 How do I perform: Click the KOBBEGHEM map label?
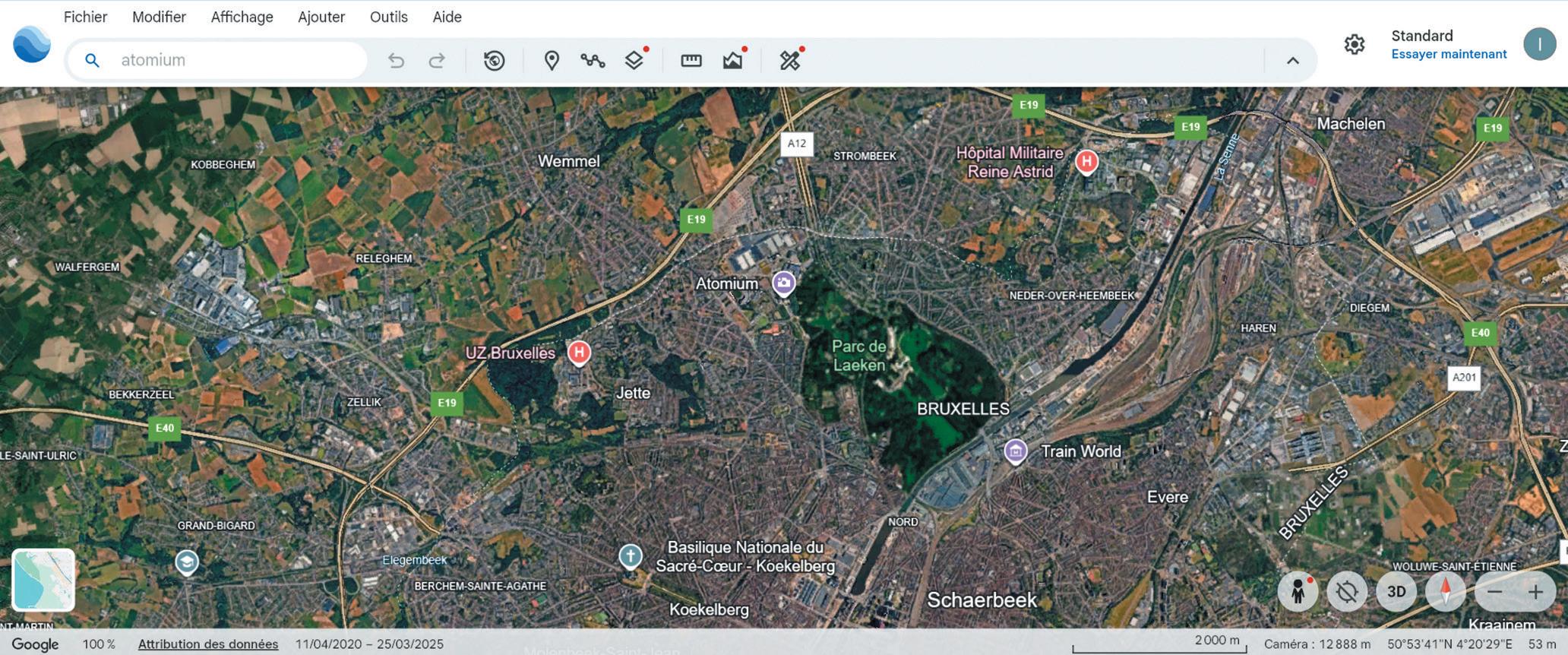point(223,164)
